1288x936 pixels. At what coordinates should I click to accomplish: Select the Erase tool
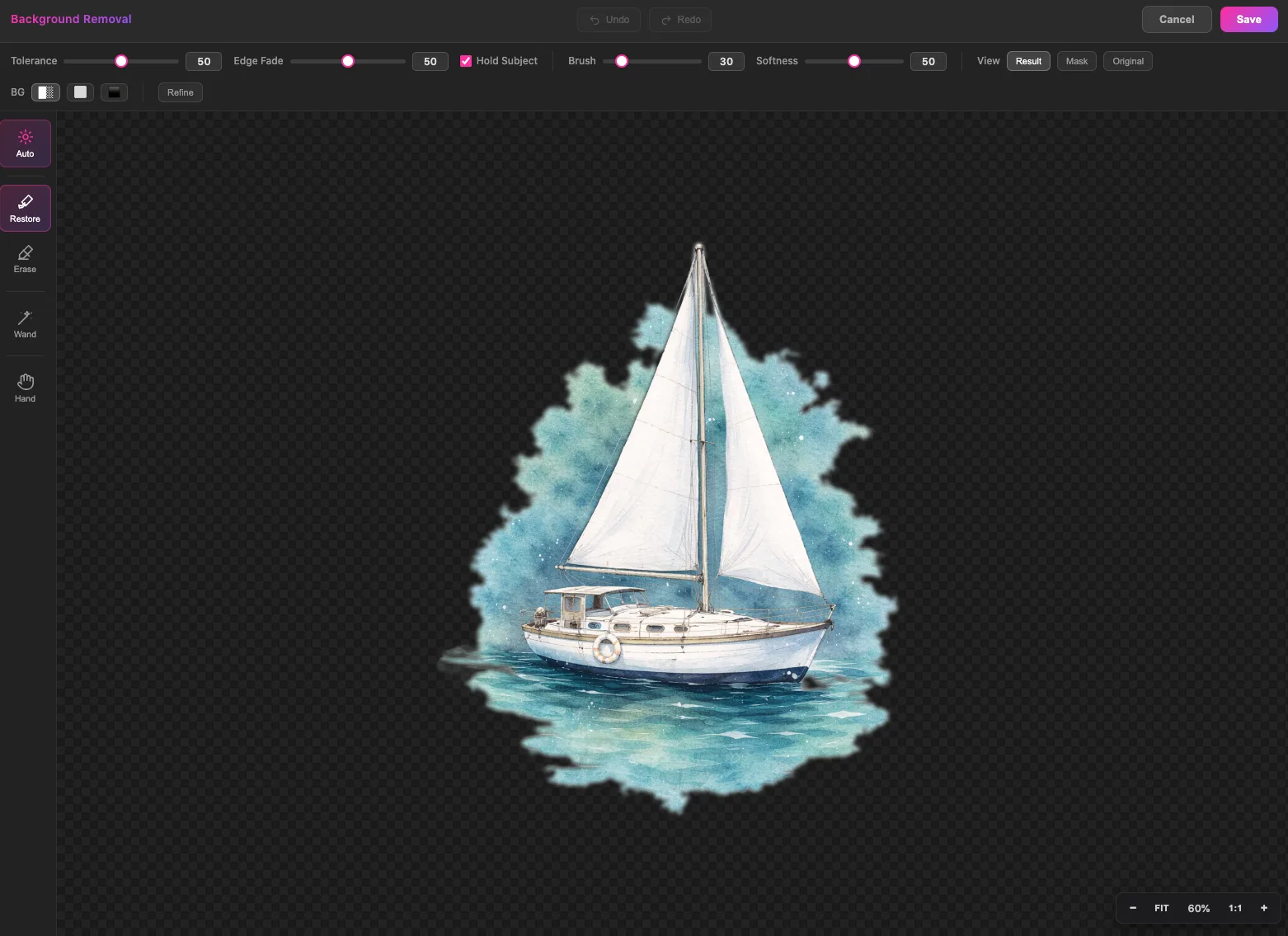pyautogui.click(x=26, y=259)
